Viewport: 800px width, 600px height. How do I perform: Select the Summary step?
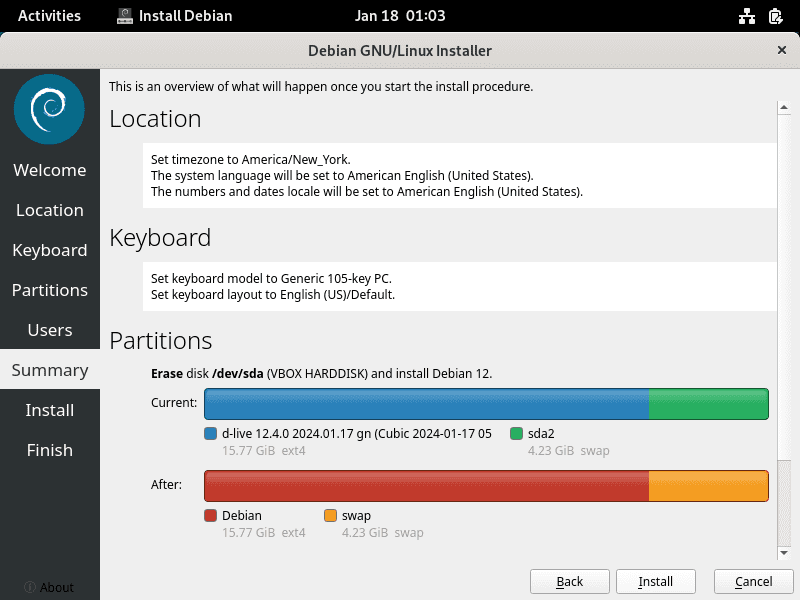(x=50, y=370)
